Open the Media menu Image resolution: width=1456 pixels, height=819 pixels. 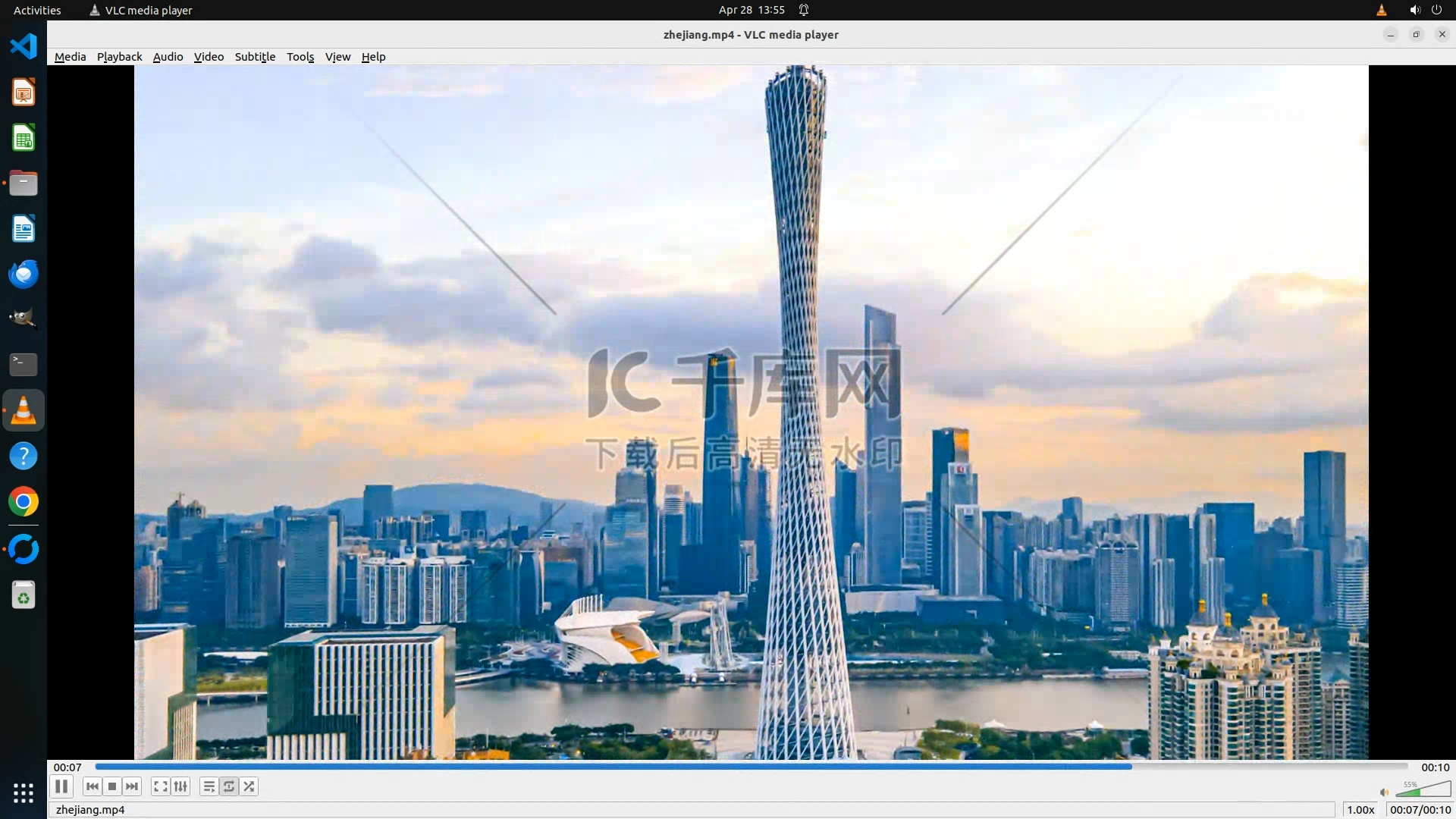70,57
